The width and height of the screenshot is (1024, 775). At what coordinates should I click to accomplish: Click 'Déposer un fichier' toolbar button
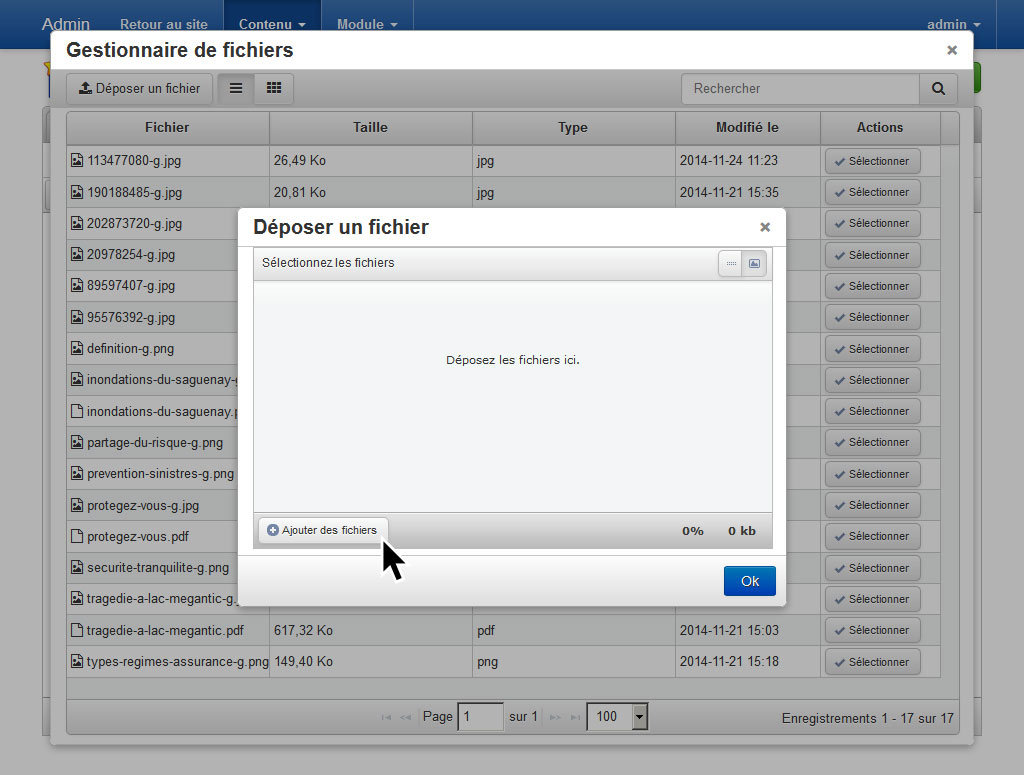(140, 88)
